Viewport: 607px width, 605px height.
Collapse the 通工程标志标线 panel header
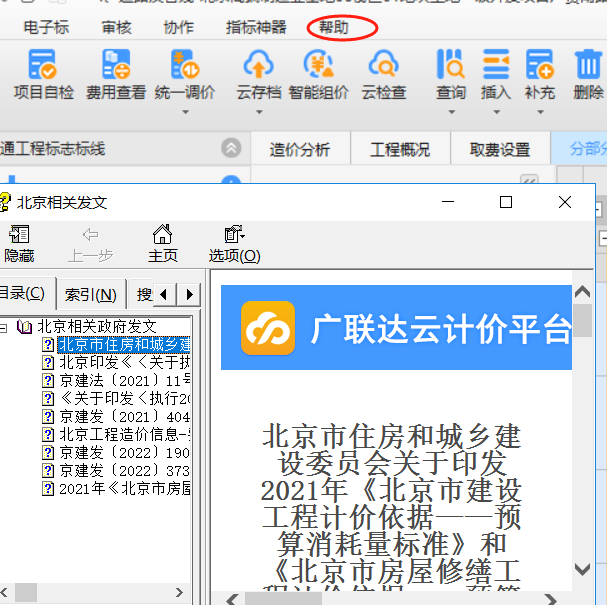(x=231, y=148)
